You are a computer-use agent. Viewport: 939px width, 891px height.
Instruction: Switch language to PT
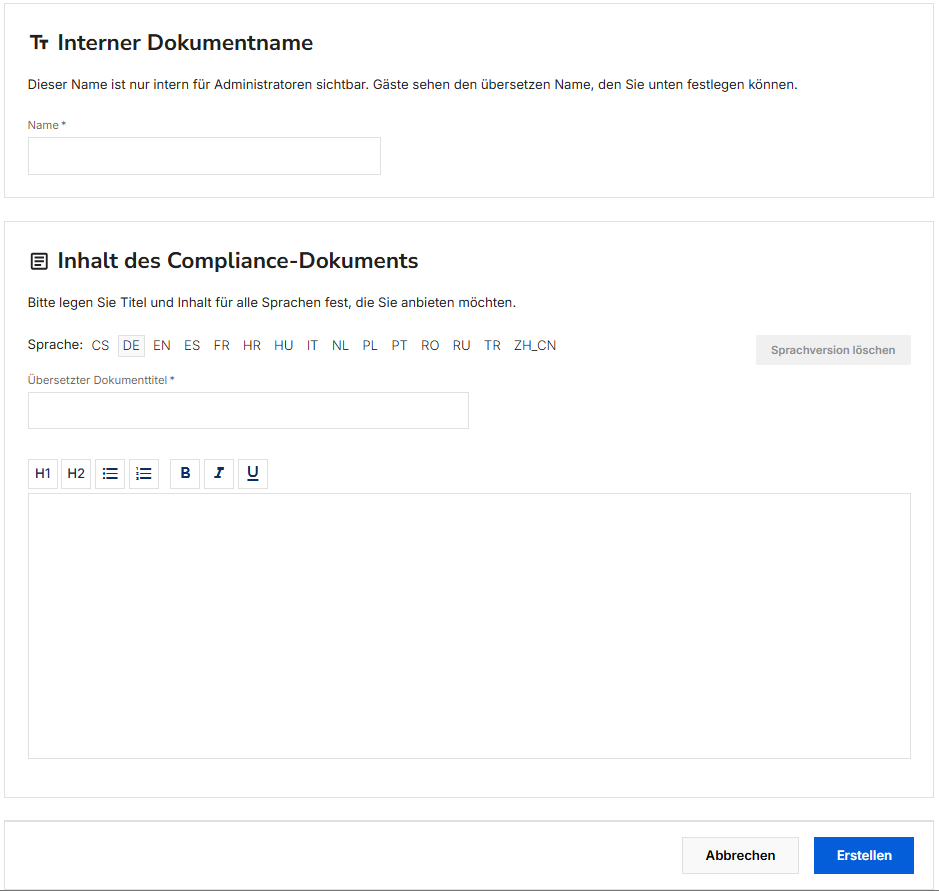[x=399, y=346]
